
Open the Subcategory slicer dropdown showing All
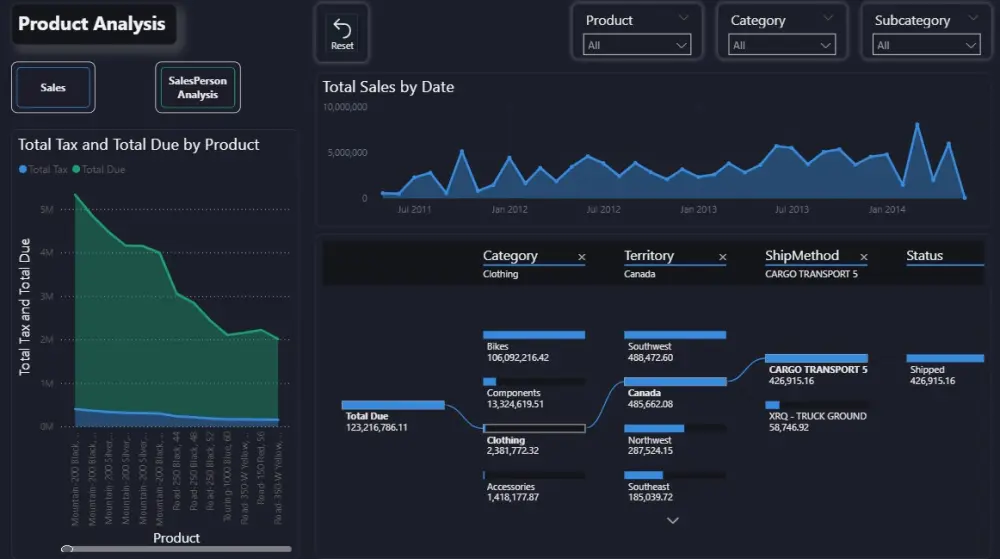click(926, 45)
